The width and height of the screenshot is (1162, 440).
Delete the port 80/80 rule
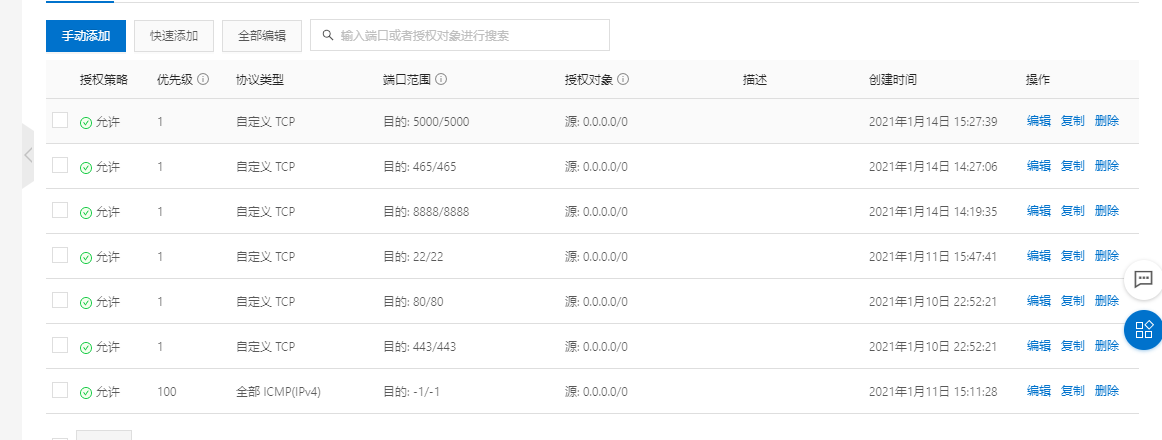[x=1106, y=301]
